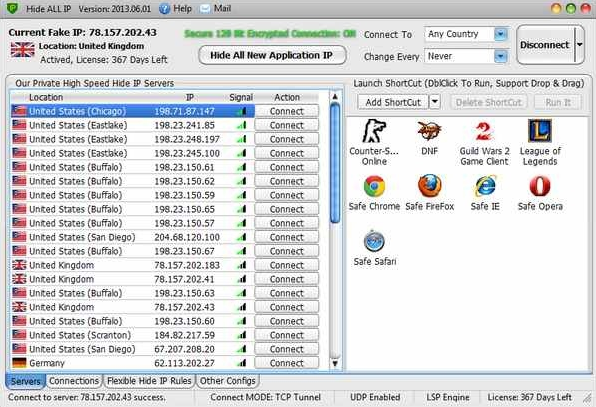This screenshot has width=596, height=407.
Task: Expand the Connect To country dropdown
Action: click(x=501, y=34)
